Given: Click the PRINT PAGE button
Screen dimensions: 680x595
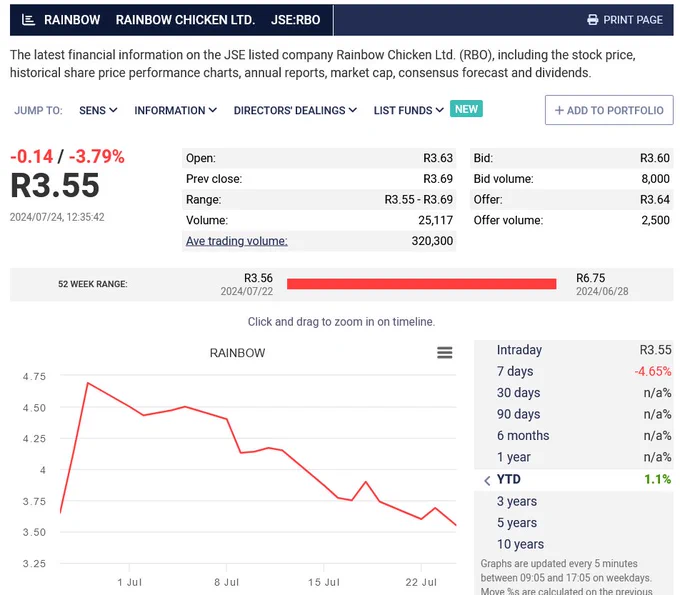Looking at the screenshot, I should click(x=625, y=20).
